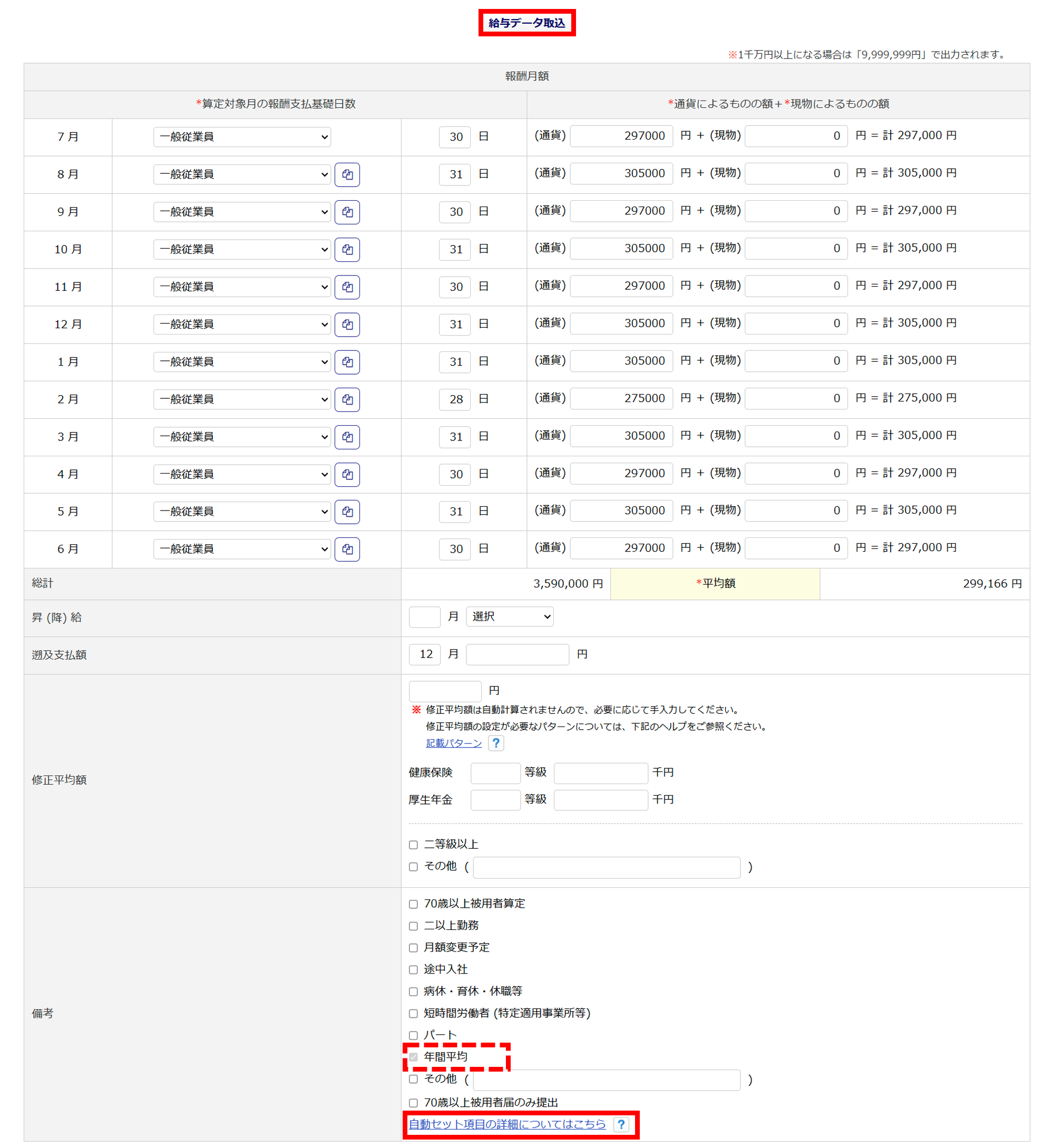Click the copy icon in the 2月 row
Image resolution: width=1054 pixels, height=1148 pixels.
[347, 399]
